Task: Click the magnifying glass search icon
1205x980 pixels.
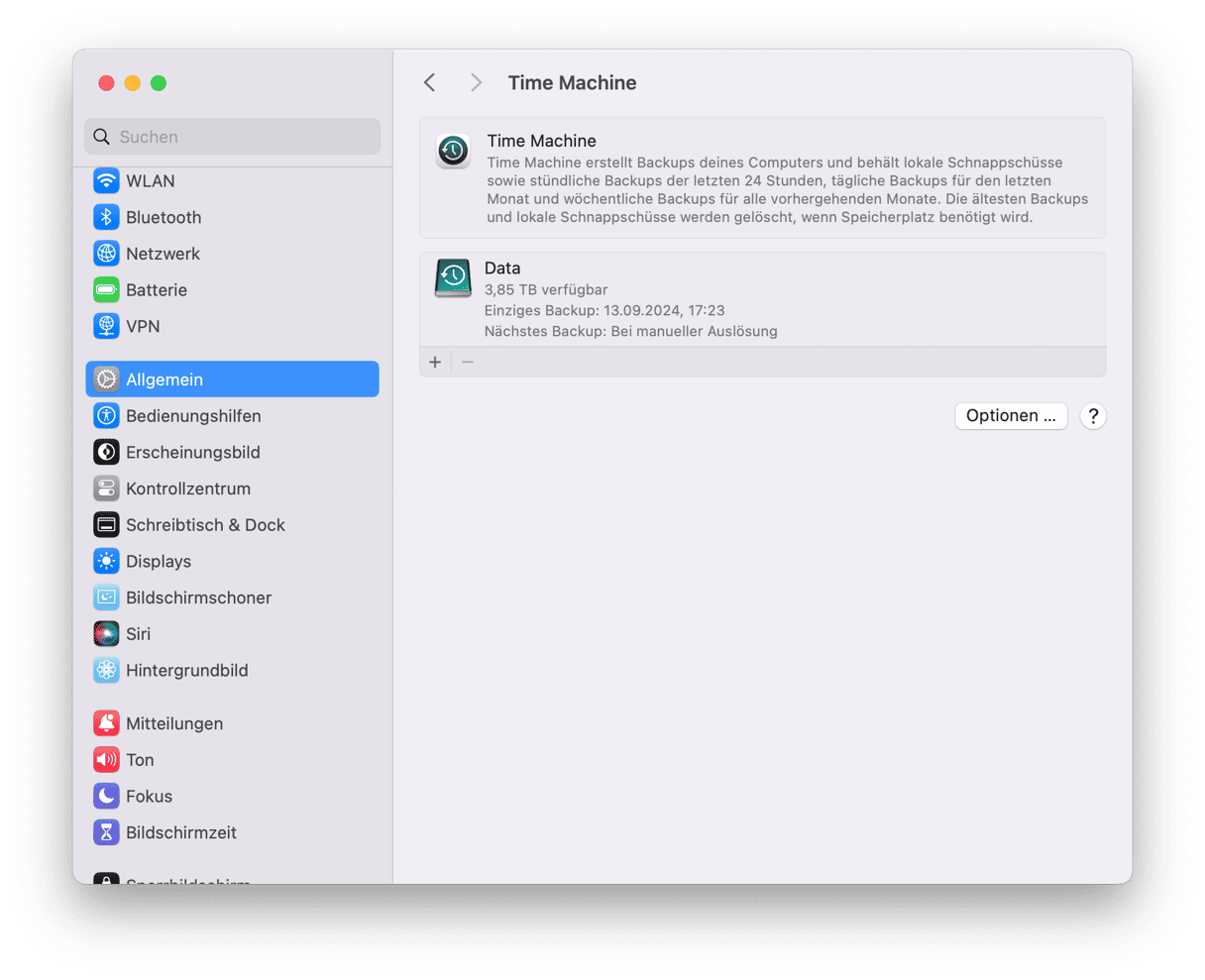Action: point(101,137)
